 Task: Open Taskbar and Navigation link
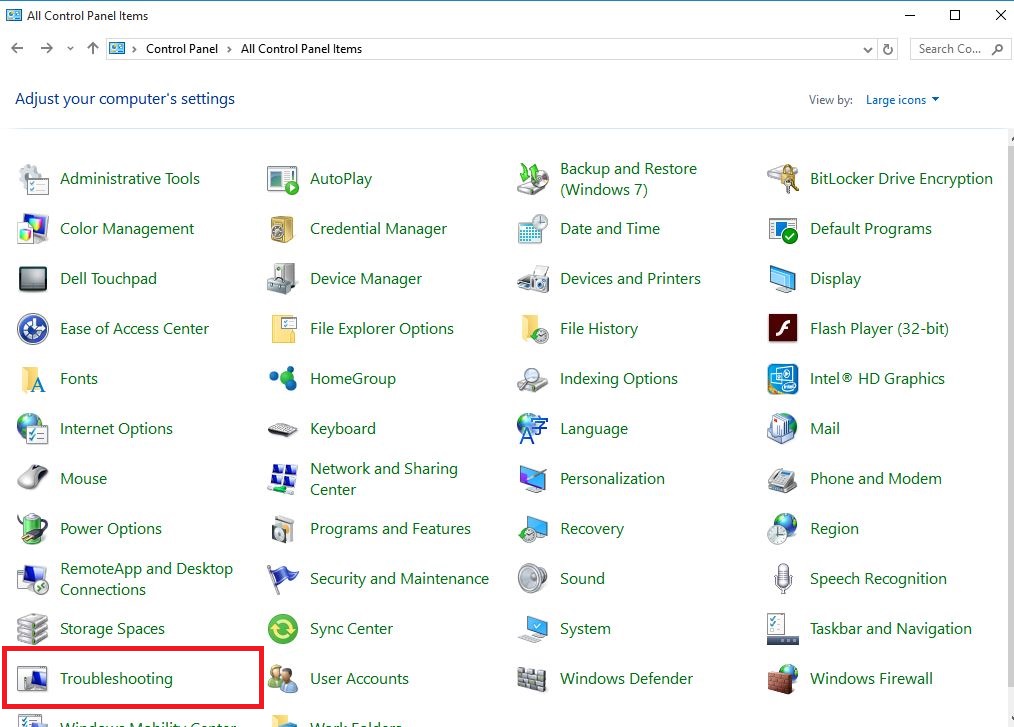point(890,629)
